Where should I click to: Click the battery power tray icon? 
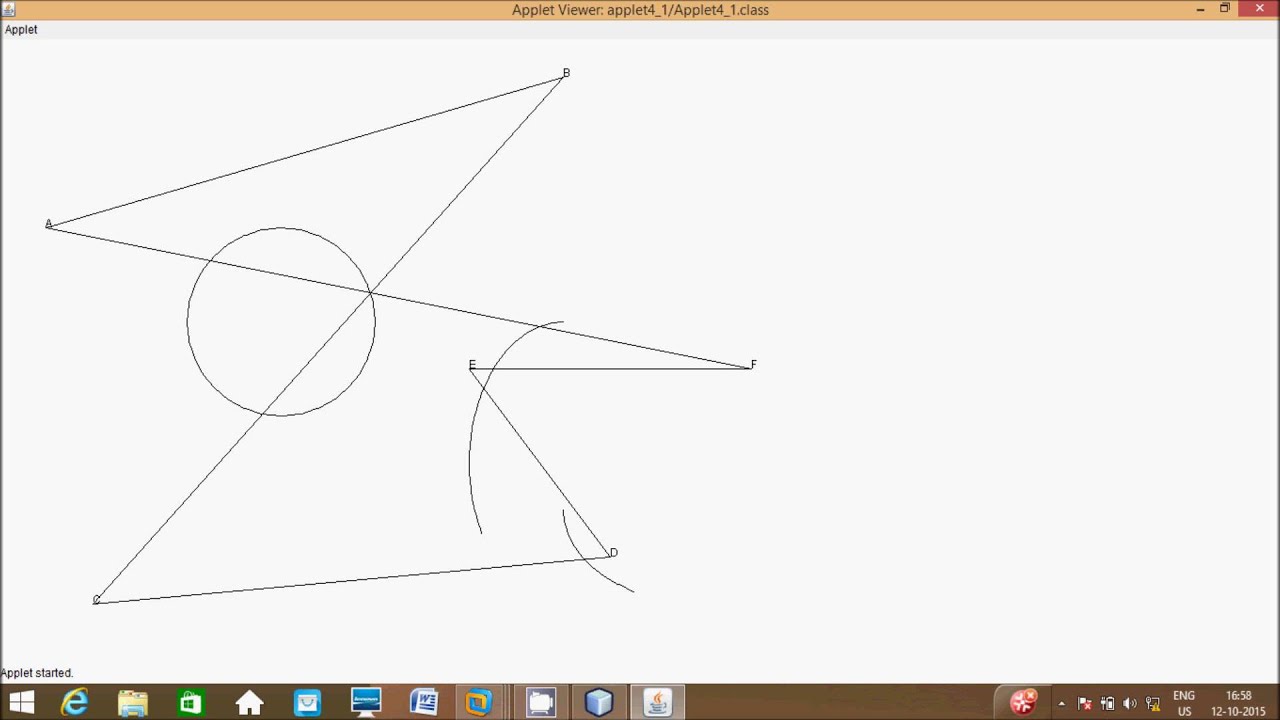coord(1107,704)
